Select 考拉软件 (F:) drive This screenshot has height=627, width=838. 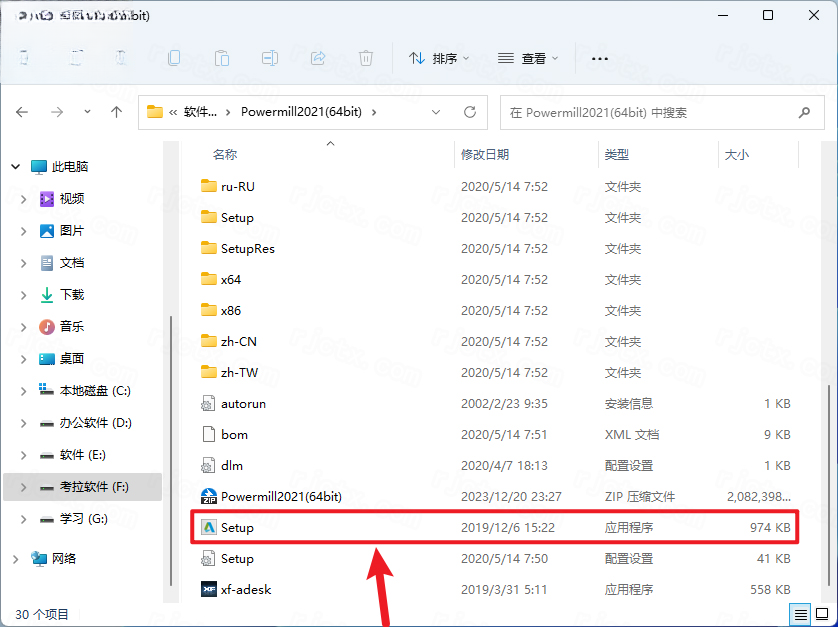82,487
